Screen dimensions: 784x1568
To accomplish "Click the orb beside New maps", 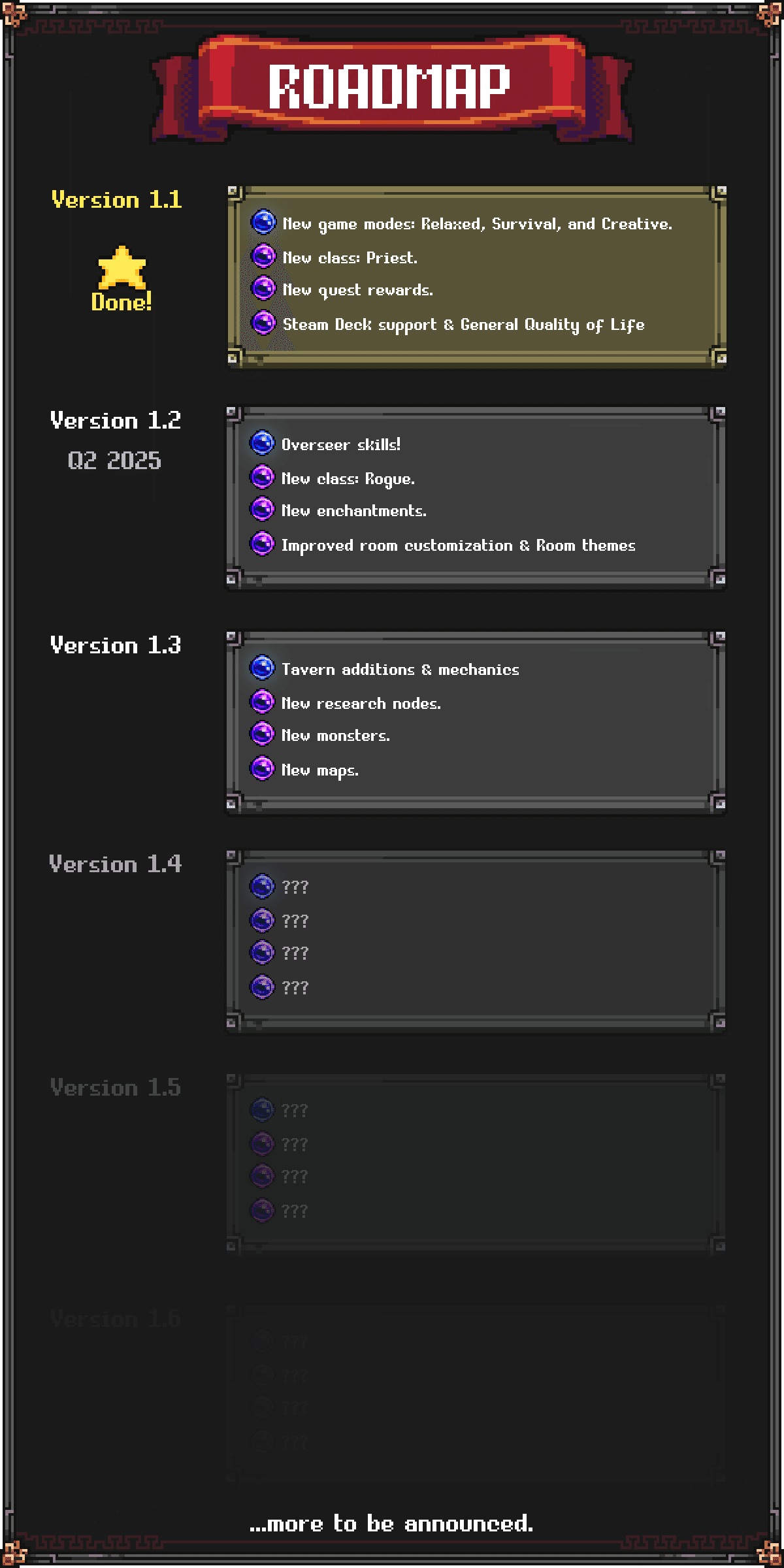I will pos(262,768).
